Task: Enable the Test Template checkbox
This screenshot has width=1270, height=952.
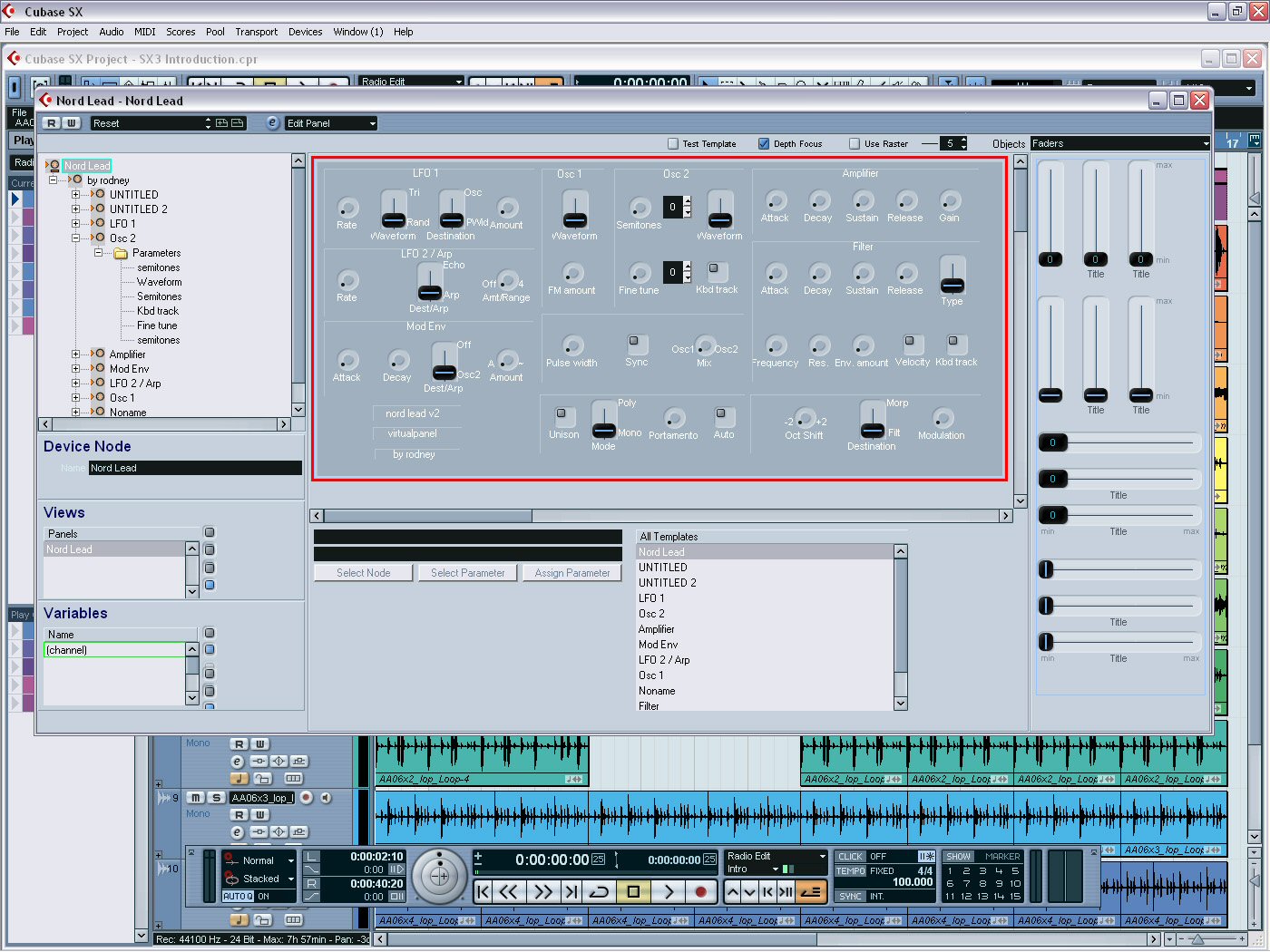Action: pyautogui.click(x=673, y=143)
